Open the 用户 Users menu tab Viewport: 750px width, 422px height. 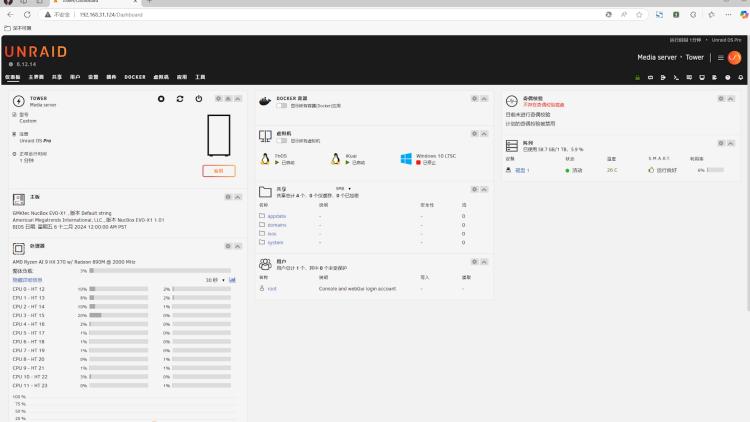tap(75, 77)
